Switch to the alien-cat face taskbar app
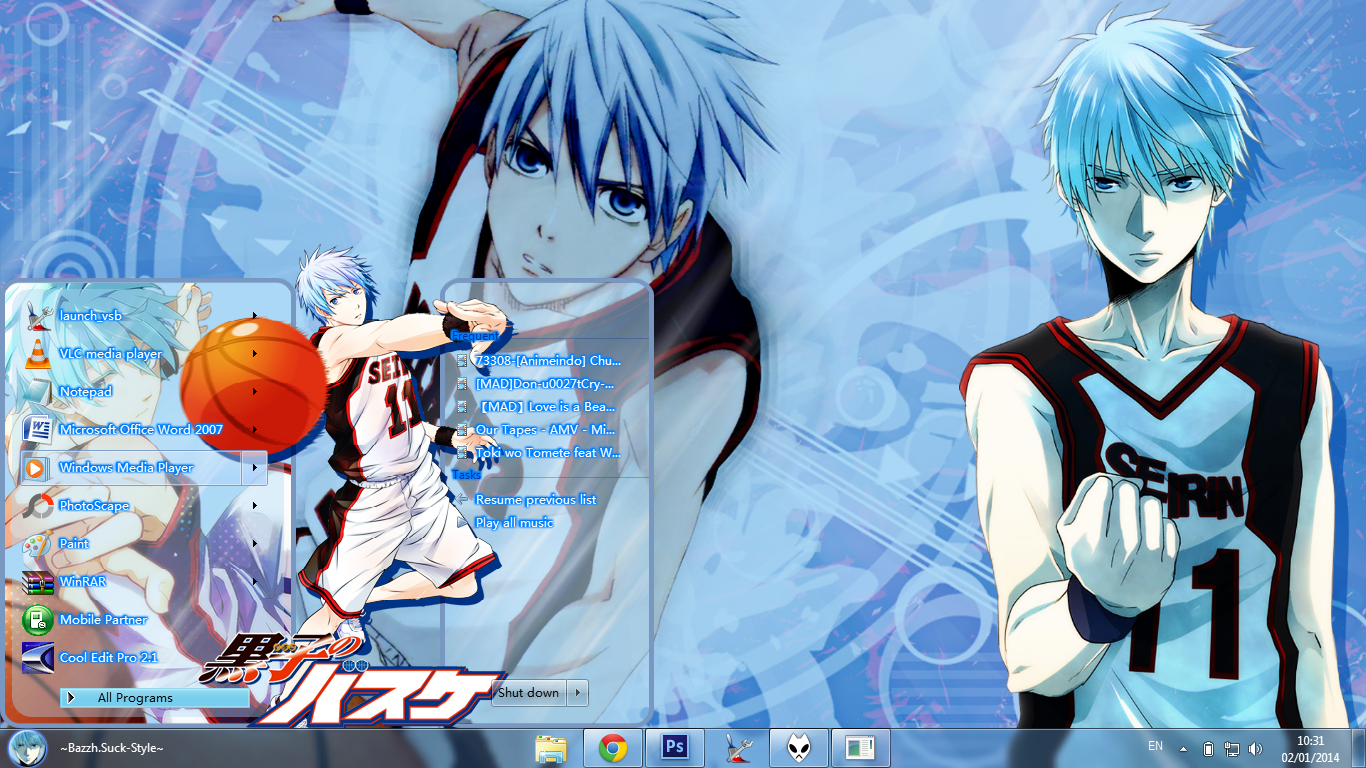The width and height of the screenshot is (1366, 768). 799,748
